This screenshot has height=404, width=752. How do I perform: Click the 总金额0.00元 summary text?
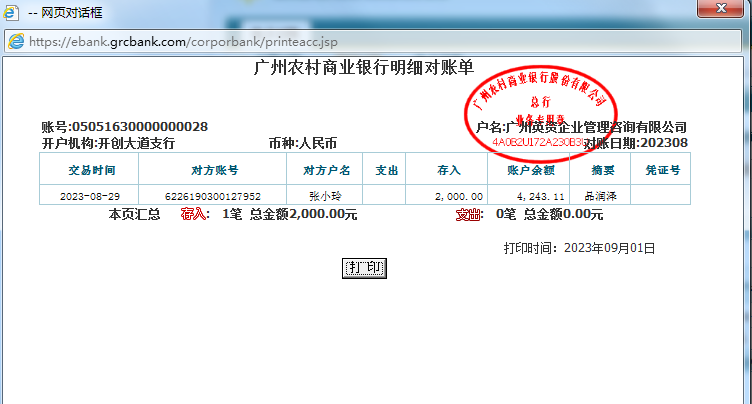click(x=563, y=214)
